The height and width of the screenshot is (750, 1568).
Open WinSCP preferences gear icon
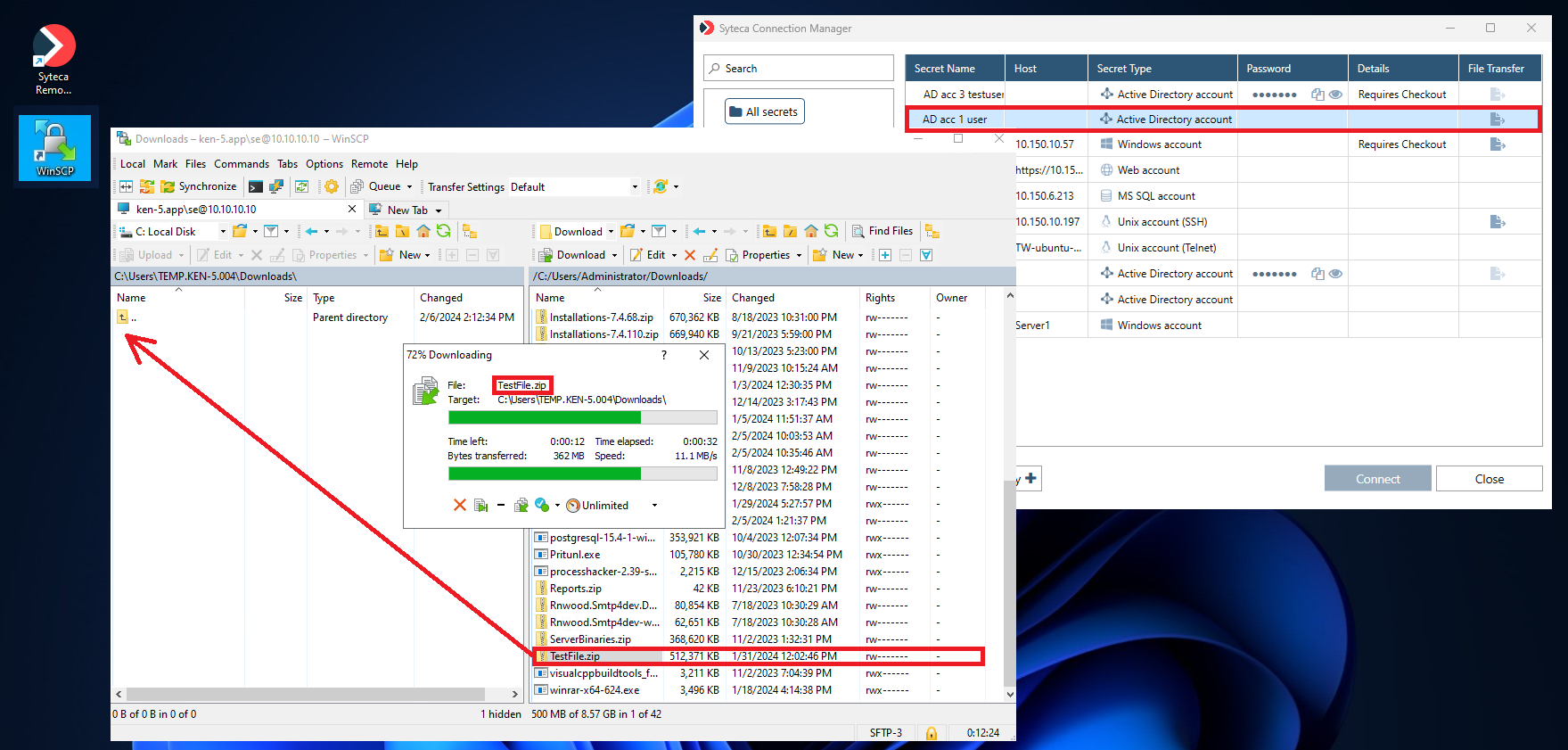point(332,186)
